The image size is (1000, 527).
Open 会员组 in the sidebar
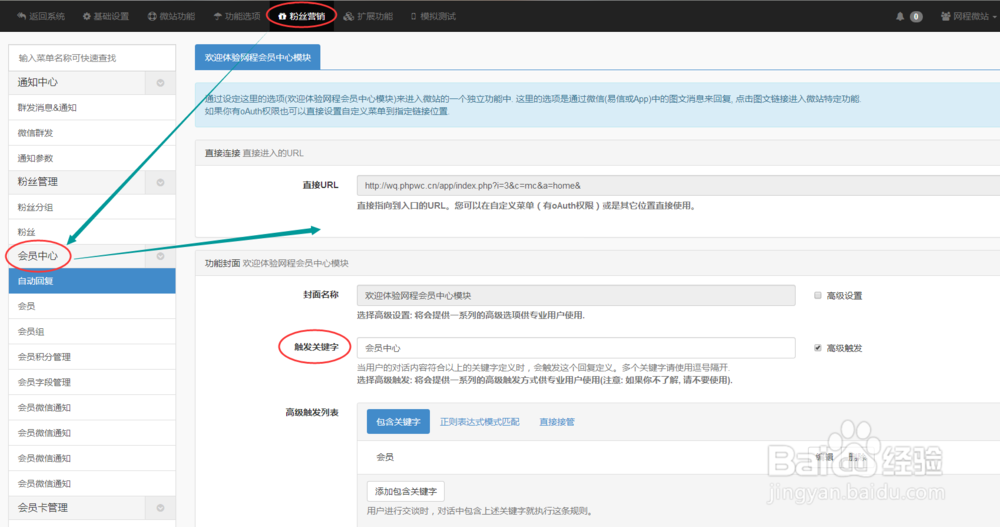[x=92, y=332]
